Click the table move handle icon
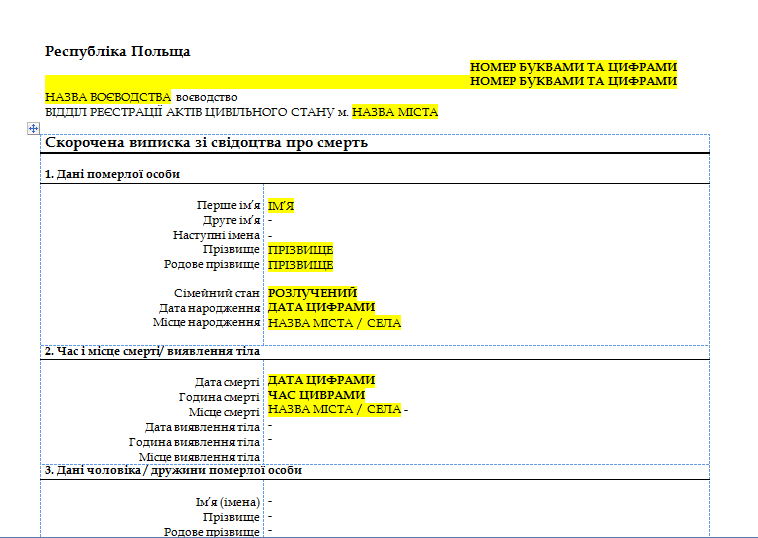 coord(33,129)
